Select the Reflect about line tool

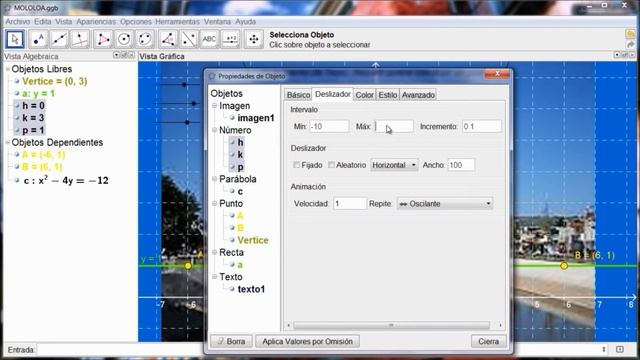point(189,39)
